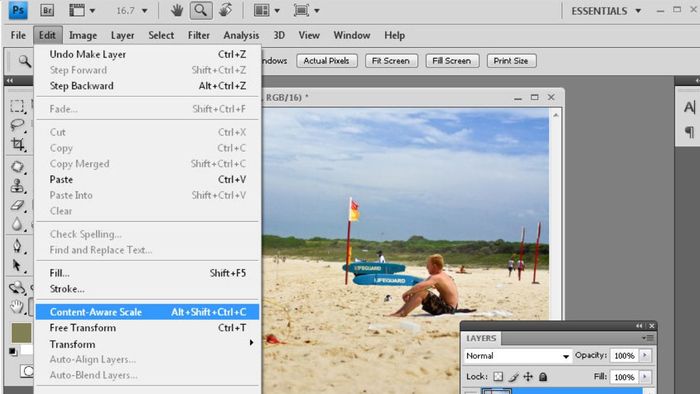Open the Window menu
This screenshot has height=394, width=700.
[x=352, y=35]
